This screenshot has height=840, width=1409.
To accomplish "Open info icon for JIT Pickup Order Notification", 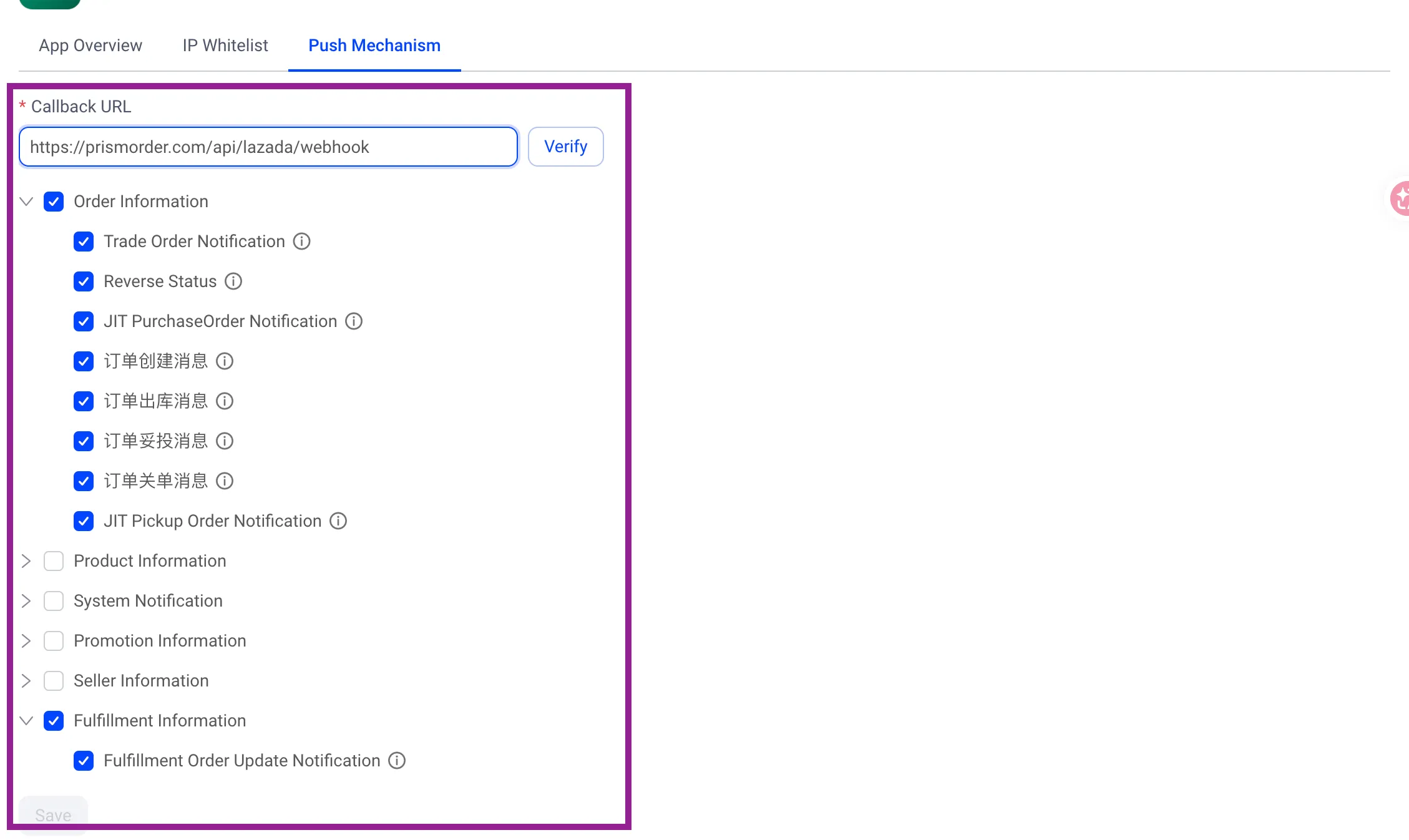I will tap(338, 521).
